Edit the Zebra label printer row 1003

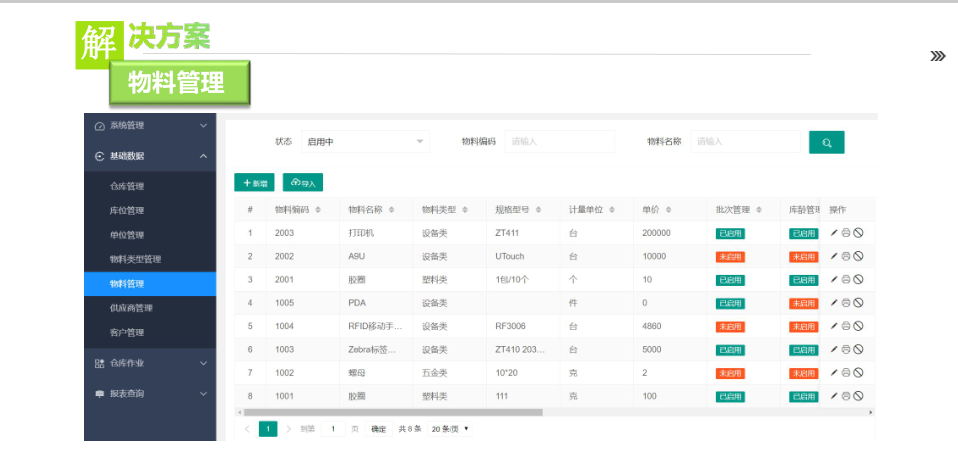click(834, 349)
